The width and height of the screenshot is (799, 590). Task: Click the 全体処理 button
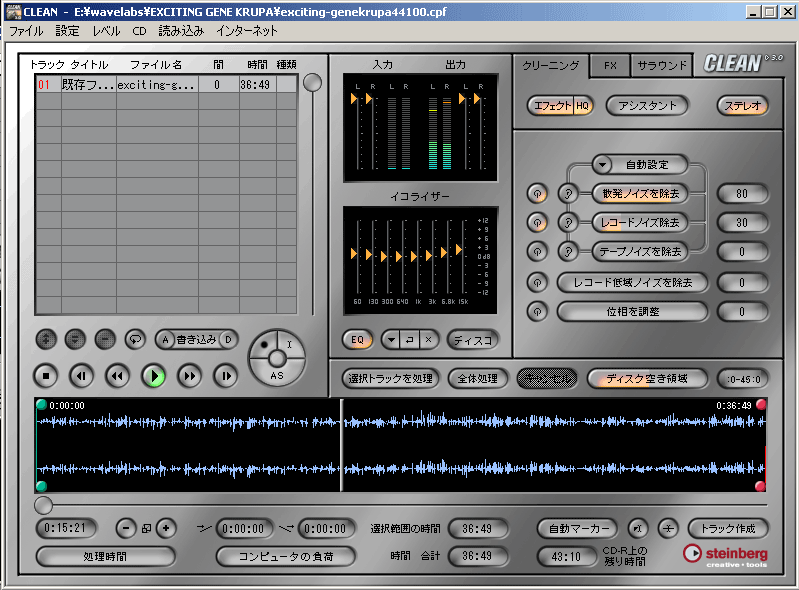477,379
